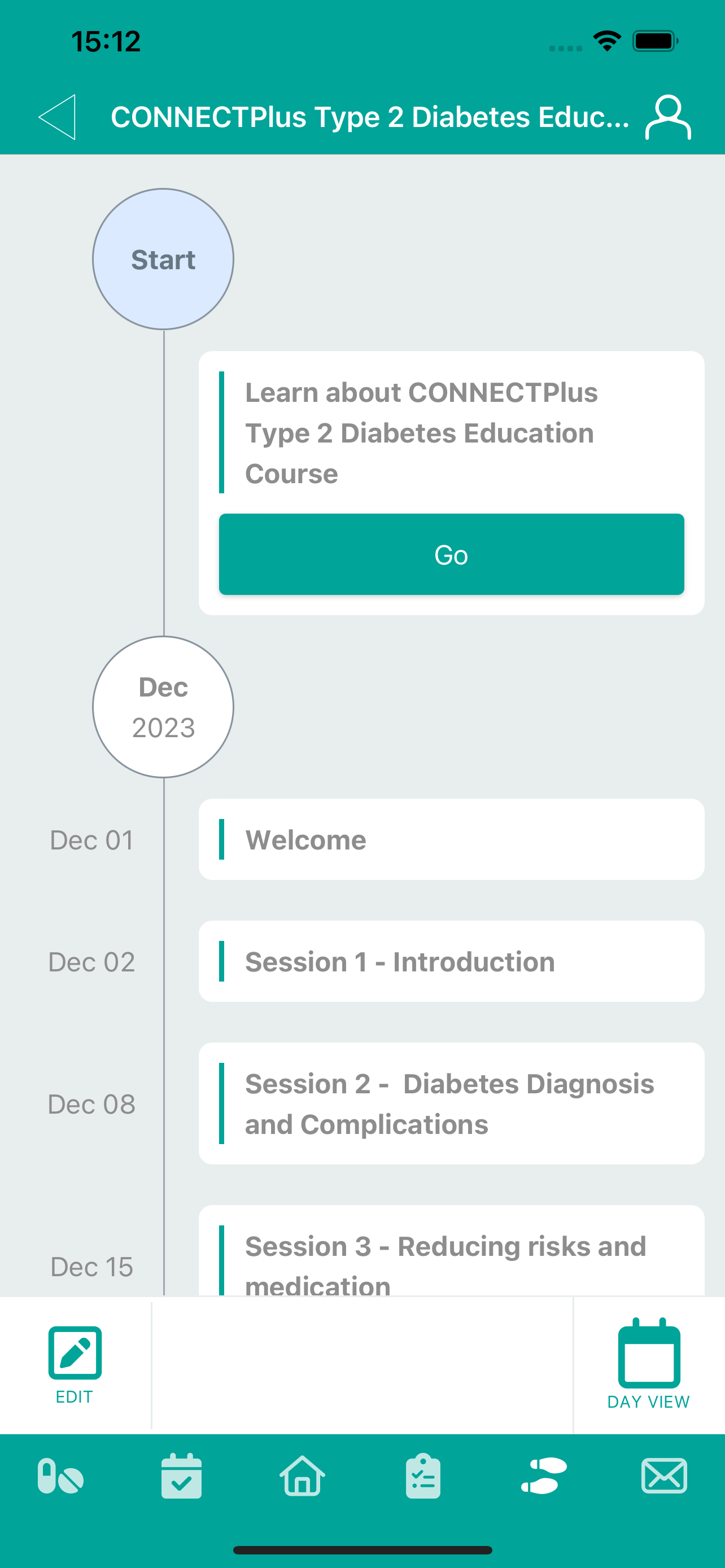Screen dimensions: 725x1568
Task: Tap the back arrow in the header
Action: point(57,117)
